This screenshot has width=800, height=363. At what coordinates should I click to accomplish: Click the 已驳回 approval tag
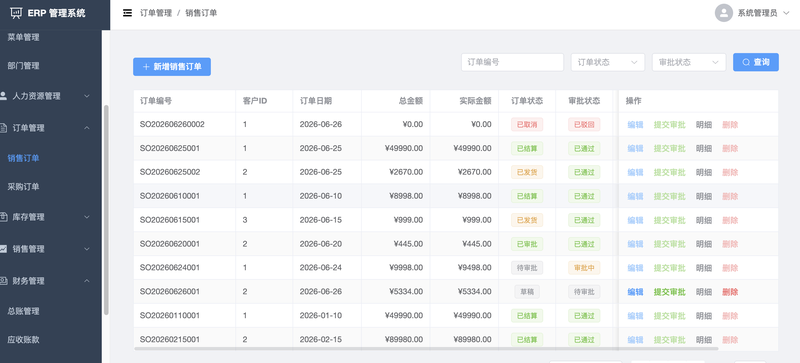tap(584, 124)
